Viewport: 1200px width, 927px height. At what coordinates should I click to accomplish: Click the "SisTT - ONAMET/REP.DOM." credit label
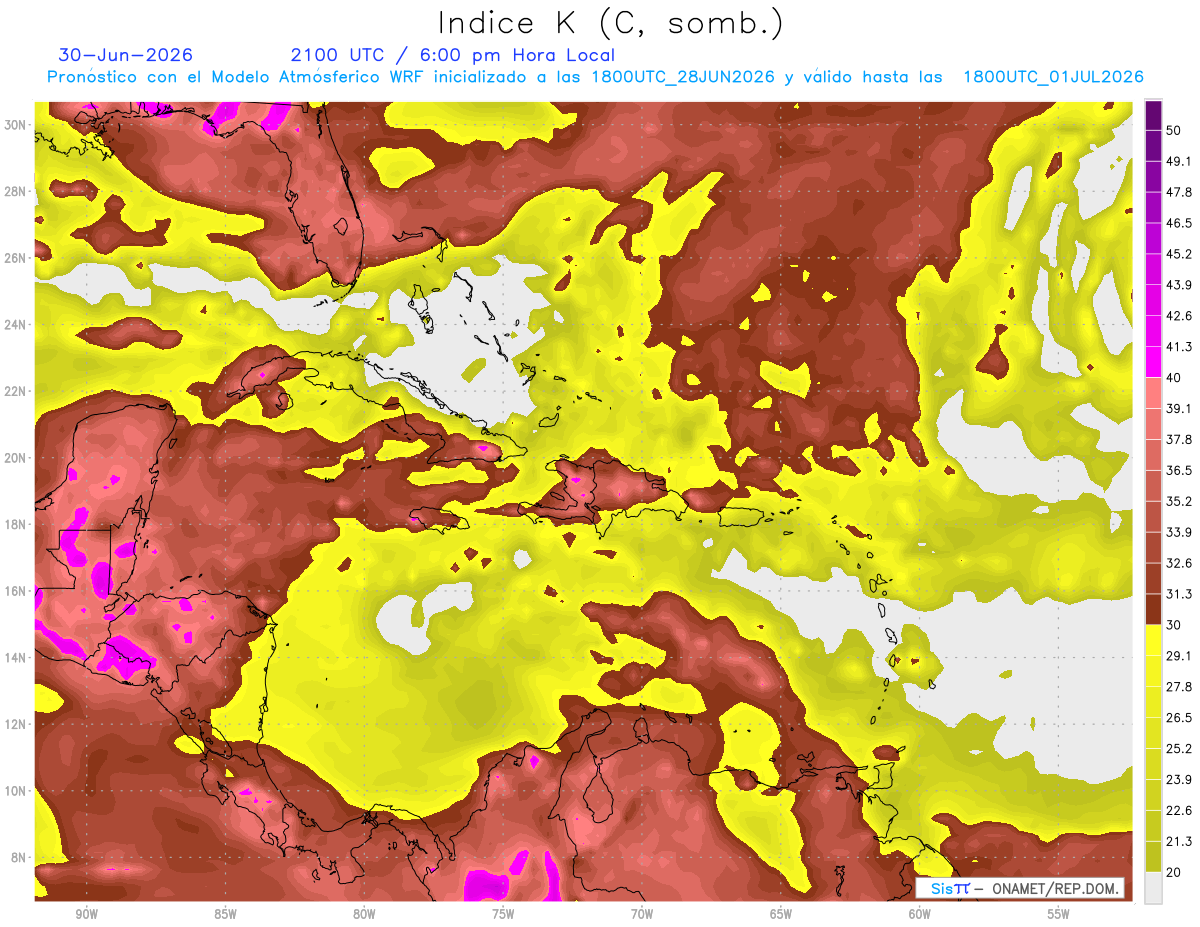pos(1020,888)
